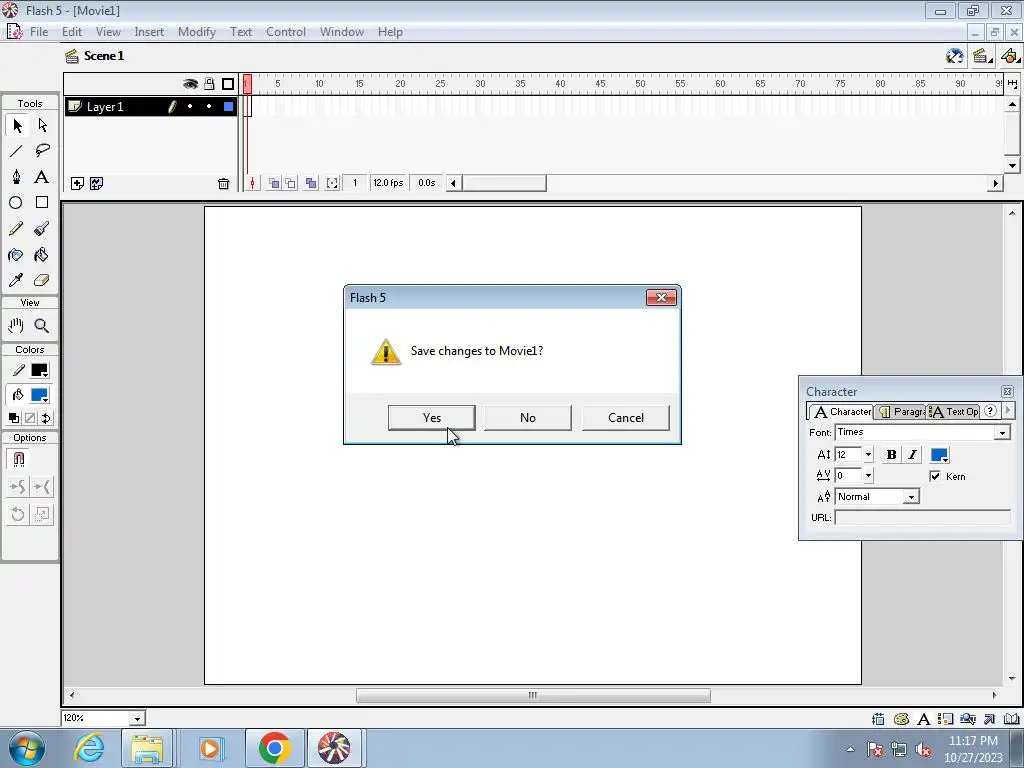Click the Delete Layer trash icon
The height and width of the screenshot is (768, 1024).
point(223,184)
